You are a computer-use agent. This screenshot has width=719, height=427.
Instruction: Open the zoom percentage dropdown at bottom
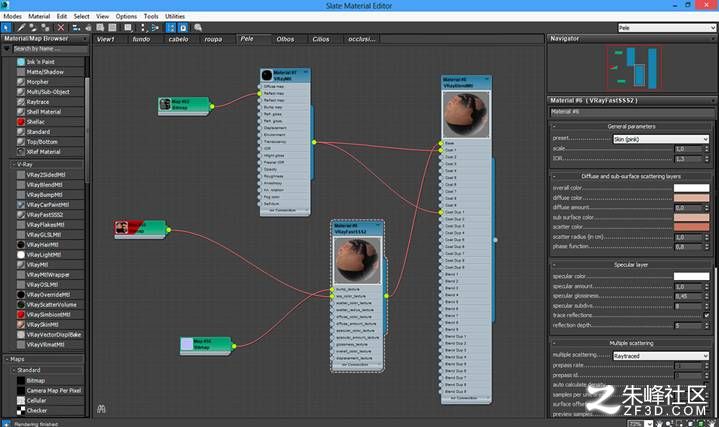pyautogui.click(x=649, y=424)
